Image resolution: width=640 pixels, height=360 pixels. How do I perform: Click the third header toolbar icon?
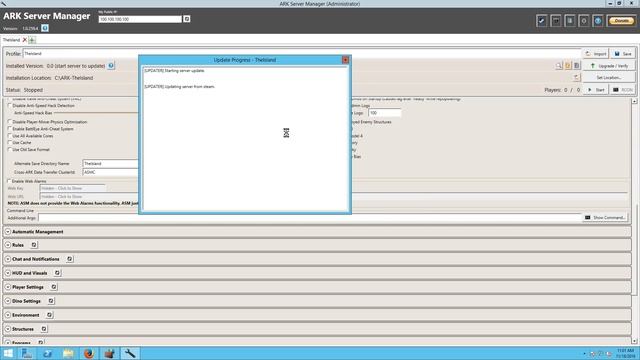pos(570,20)
